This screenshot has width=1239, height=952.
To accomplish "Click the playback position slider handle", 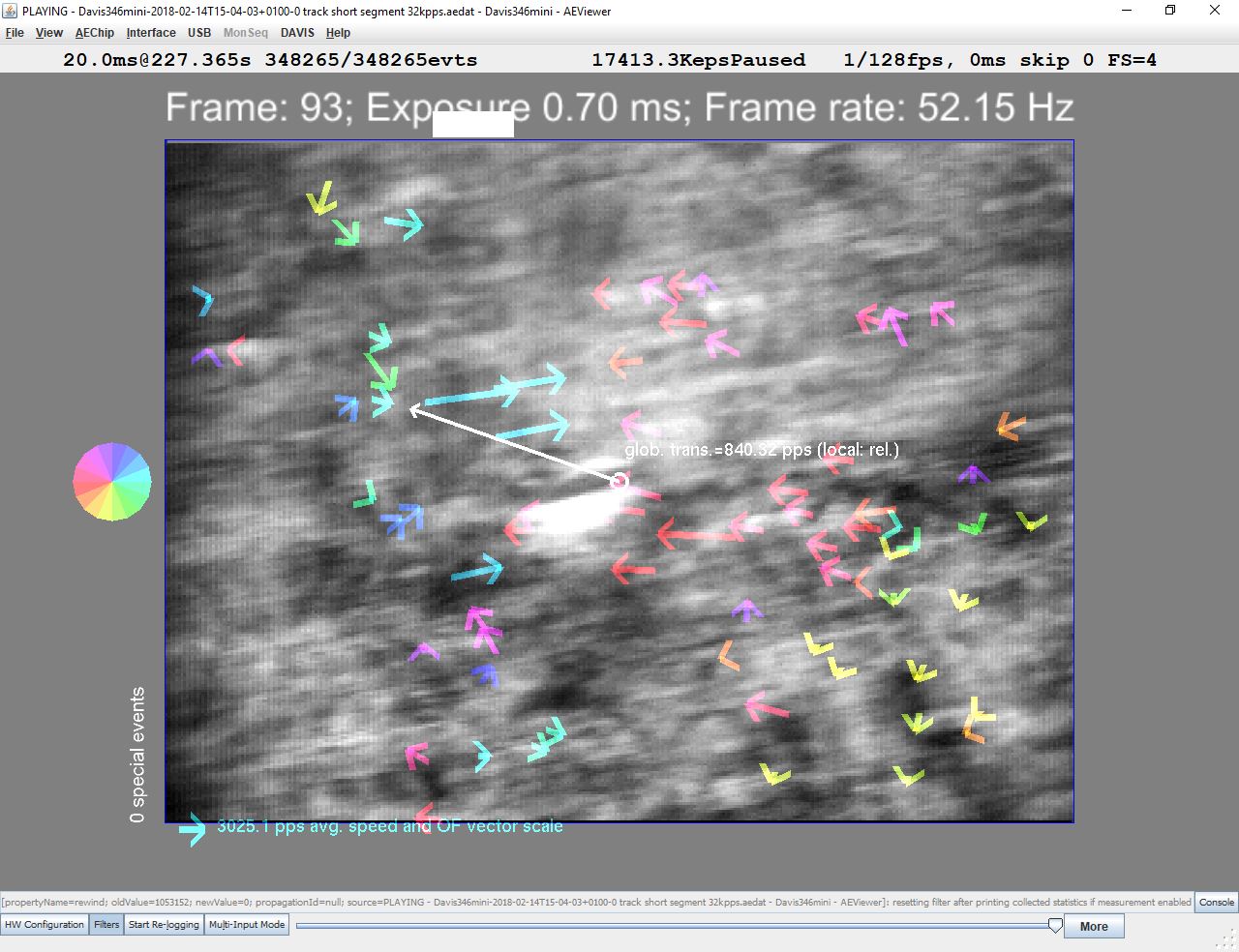I will (x=1055, y=926).
